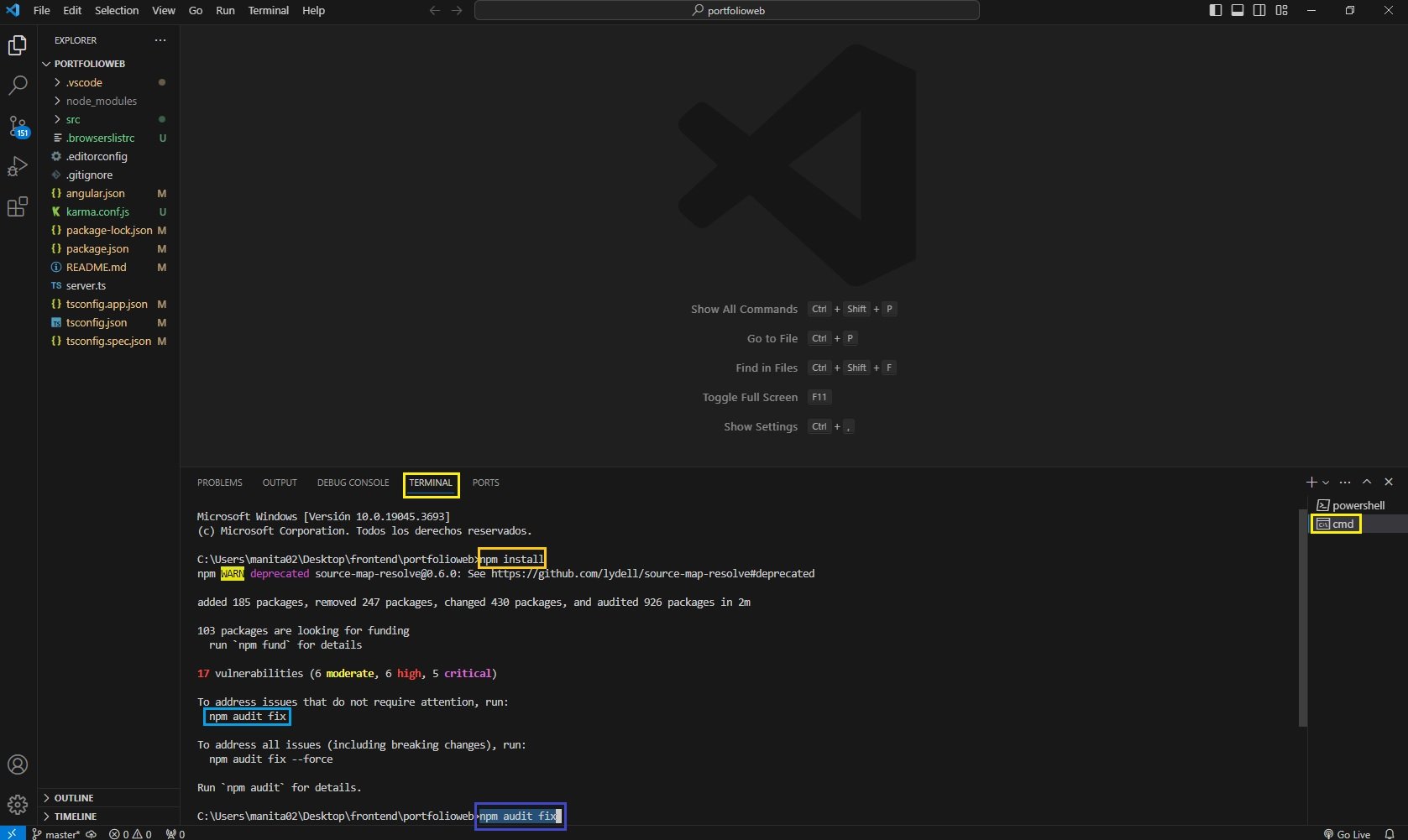Screen dimensions: 1408x840
Task: Open the Customize Layout icon
Action: click(x=1281, y=10)
